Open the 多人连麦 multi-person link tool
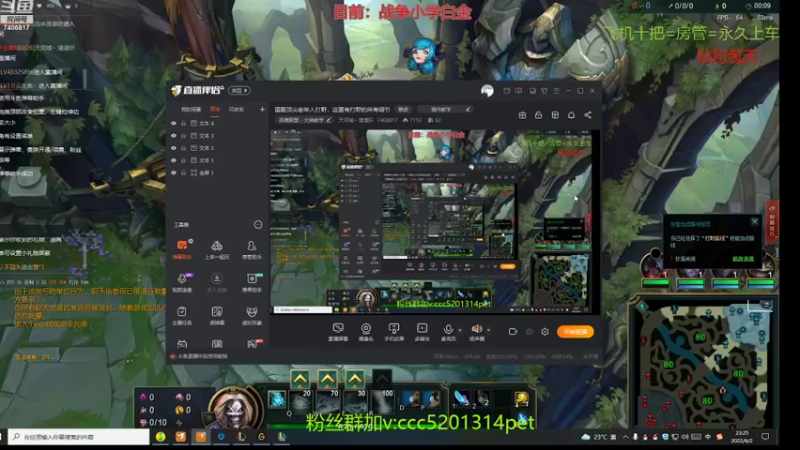Screen dimensions: 800x450 coord(217,283)
